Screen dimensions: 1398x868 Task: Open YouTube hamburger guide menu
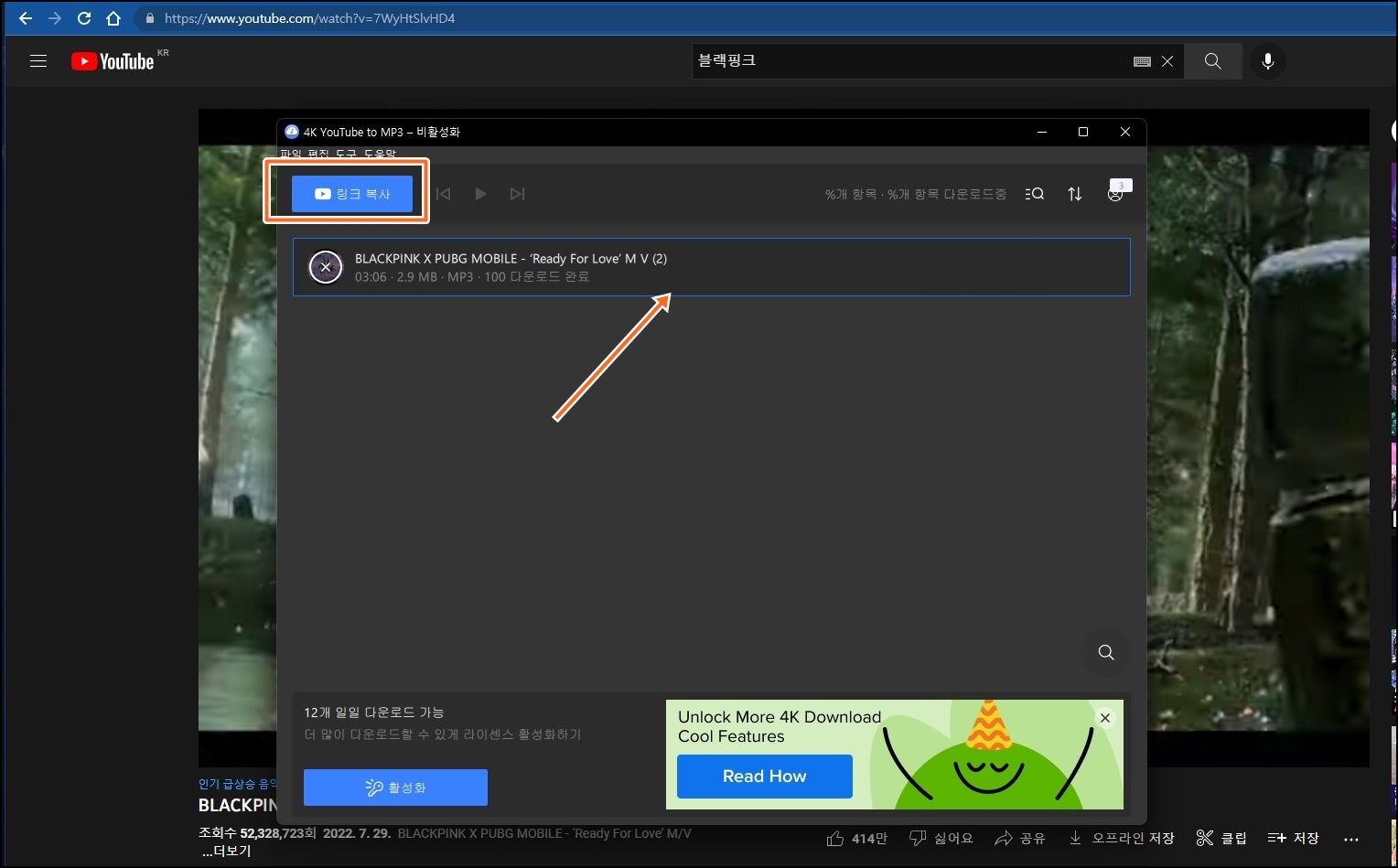[38, 61]
